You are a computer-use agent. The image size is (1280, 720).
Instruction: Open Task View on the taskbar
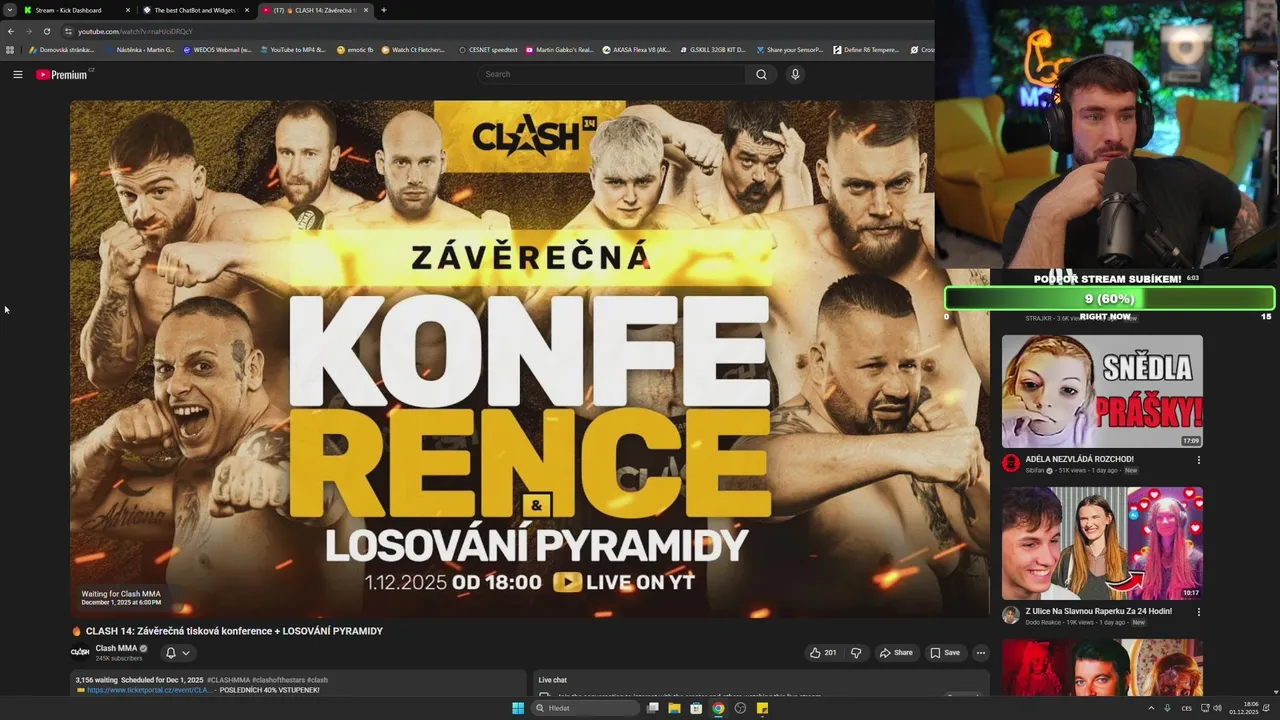(652, 708)
